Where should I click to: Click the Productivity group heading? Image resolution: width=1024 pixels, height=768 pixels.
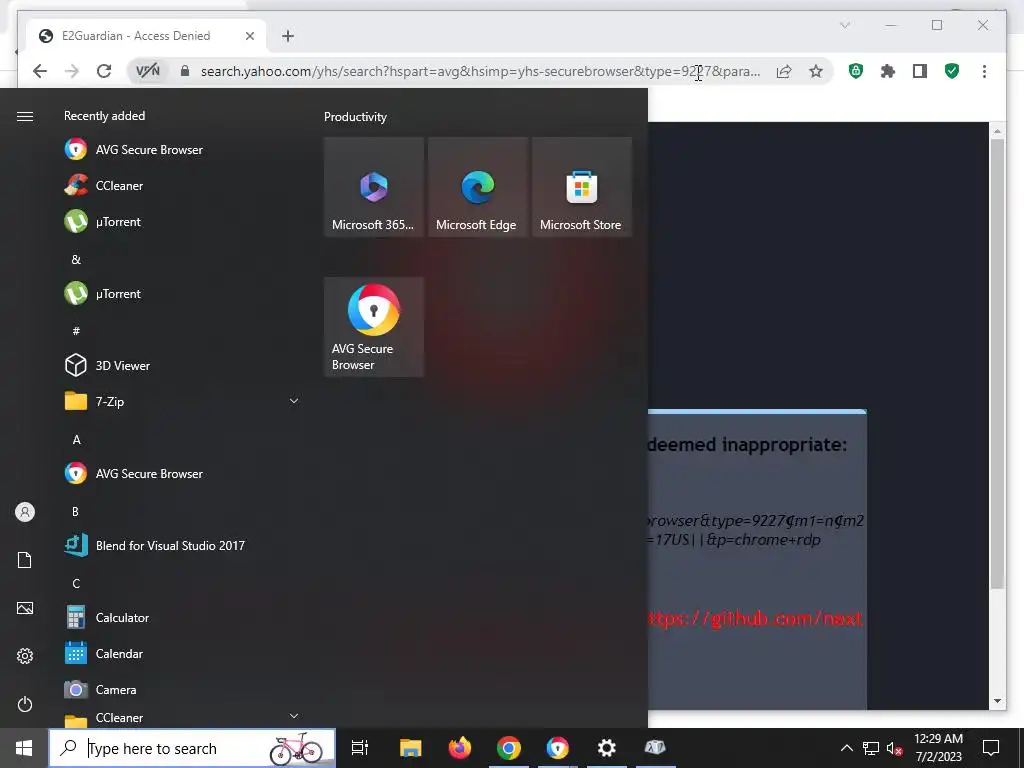355,117
